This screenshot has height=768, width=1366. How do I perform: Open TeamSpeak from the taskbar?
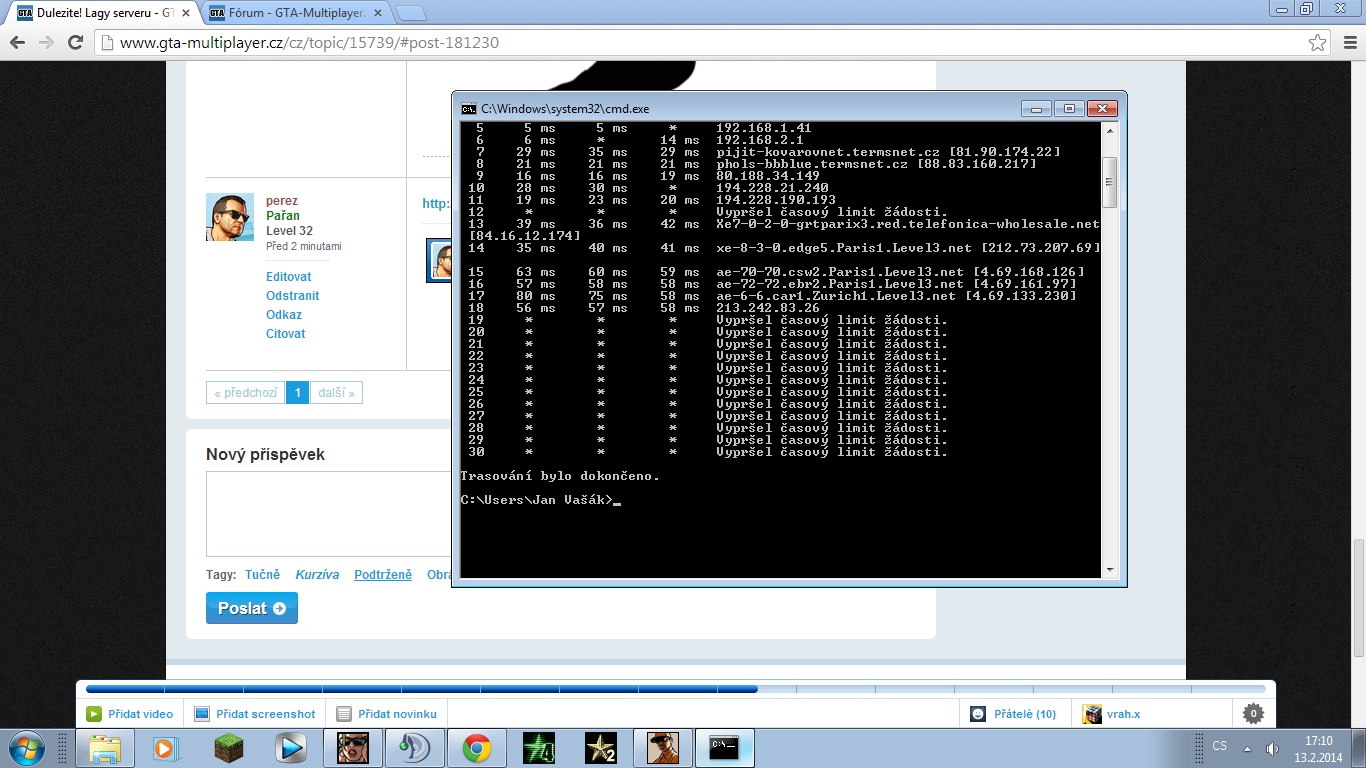pos(414,748)
